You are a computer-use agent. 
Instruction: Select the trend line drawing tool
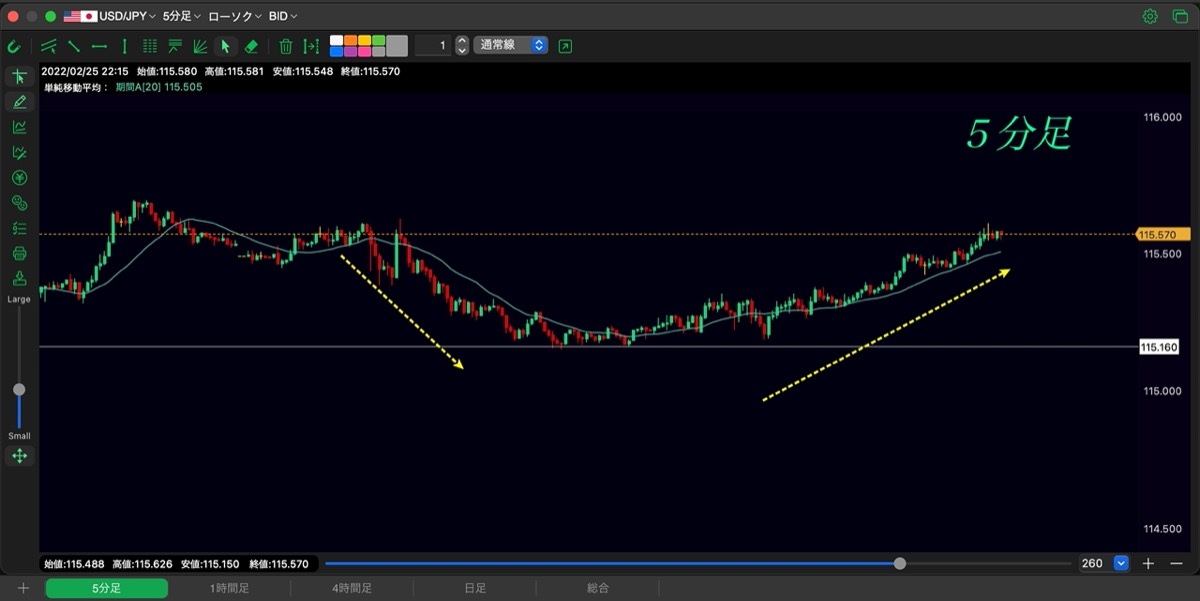74,46
